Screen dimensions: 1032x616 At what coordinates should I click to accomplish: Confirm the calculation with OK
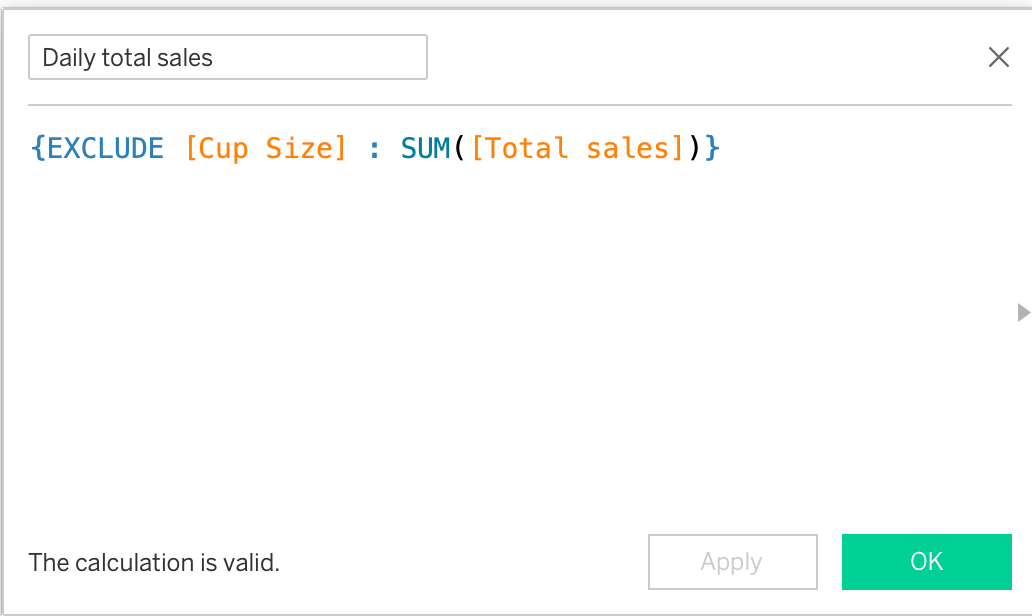pos(926,562)
